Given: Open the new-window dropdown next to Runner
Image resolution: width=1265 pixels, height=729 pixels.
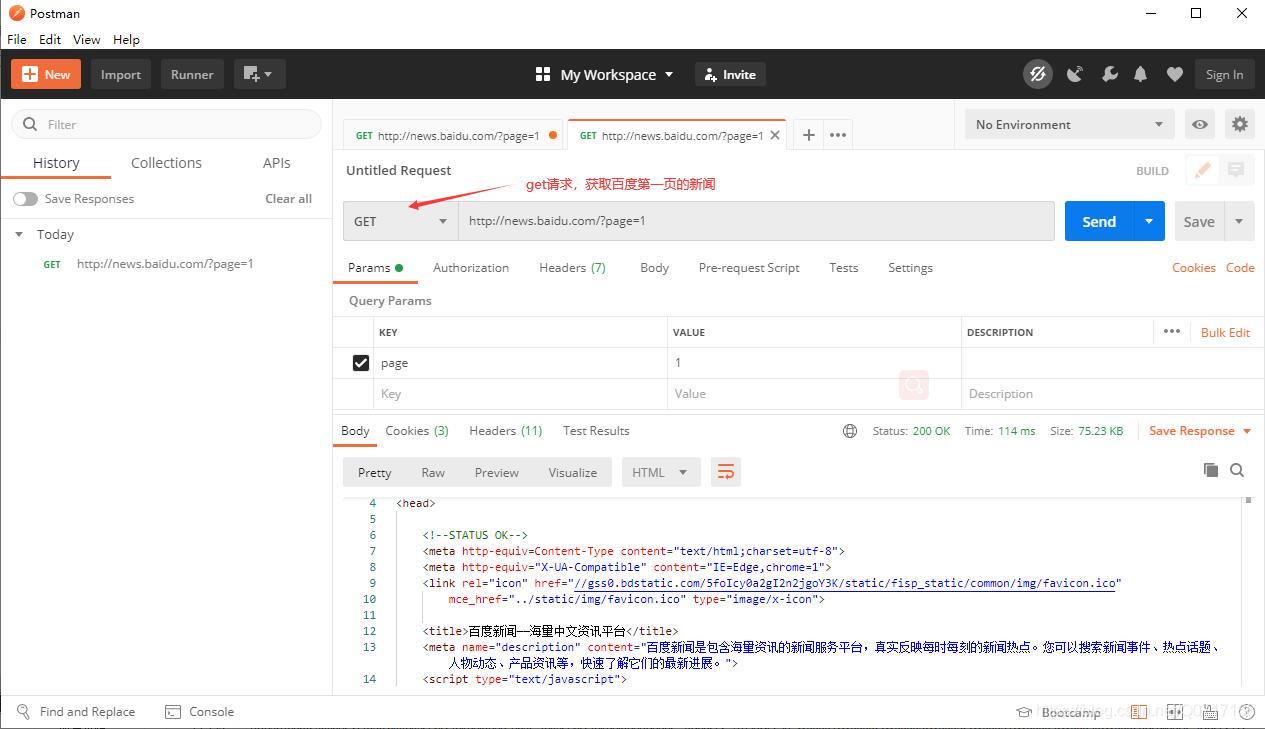Looking at the screenshot, I should click(260, 74).
